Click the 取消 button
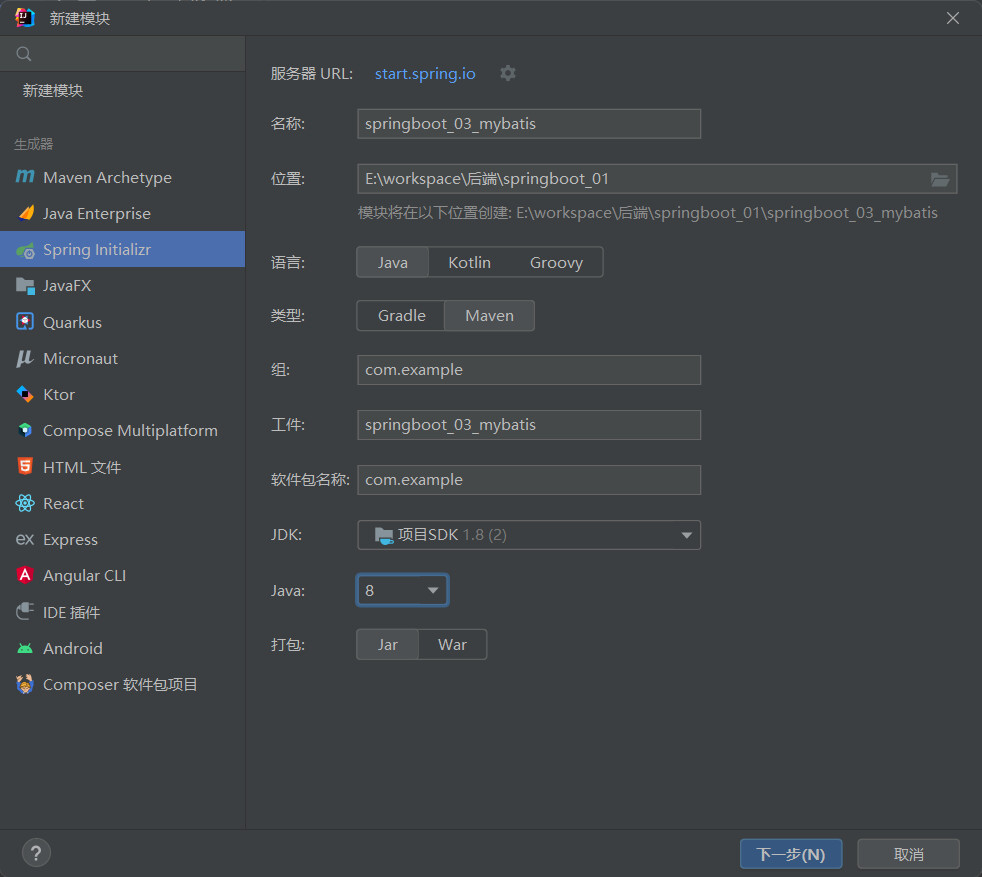Screen dimensions: 982x877 [908, 854]
